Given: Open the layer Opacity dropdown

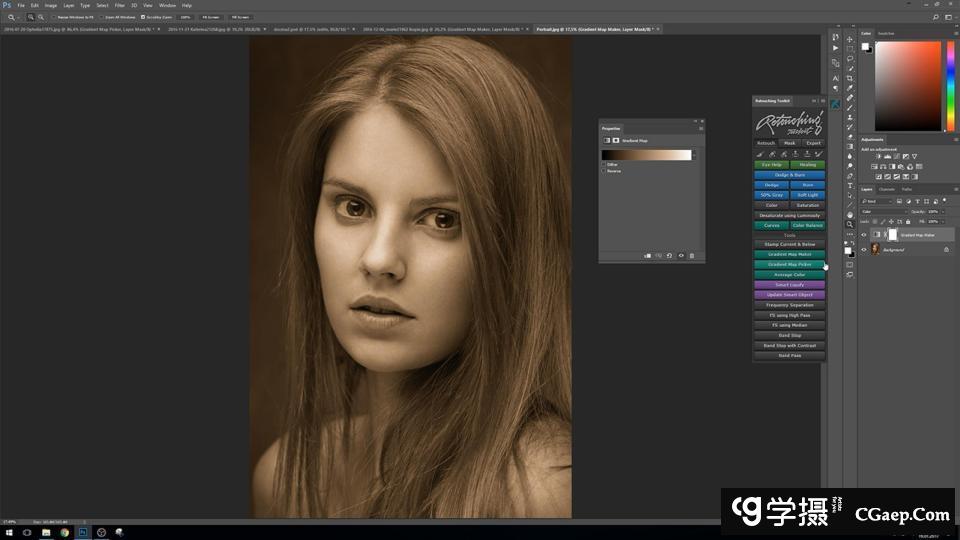Looking at the screenshot, I should 941,211.
